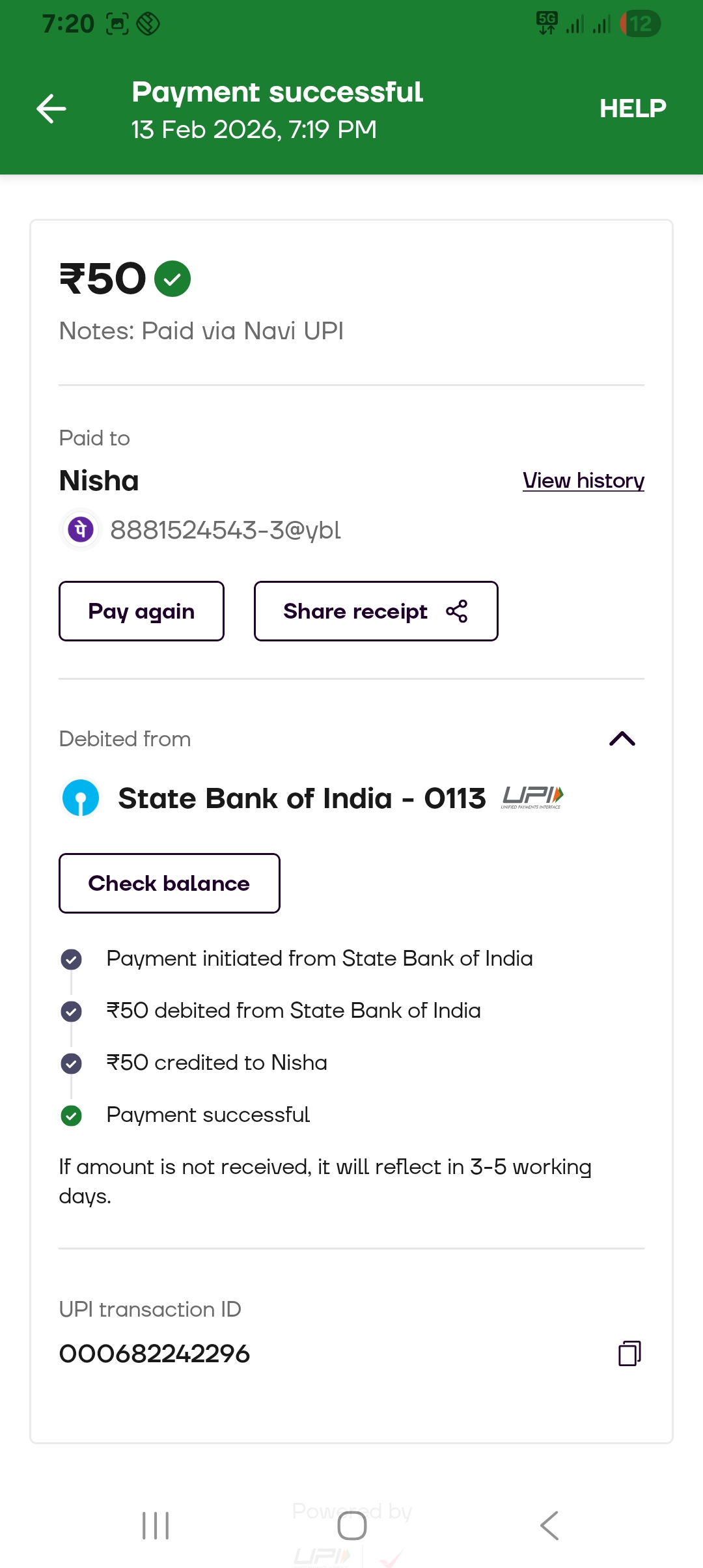Tap the share icon on Share receipt

457,611
